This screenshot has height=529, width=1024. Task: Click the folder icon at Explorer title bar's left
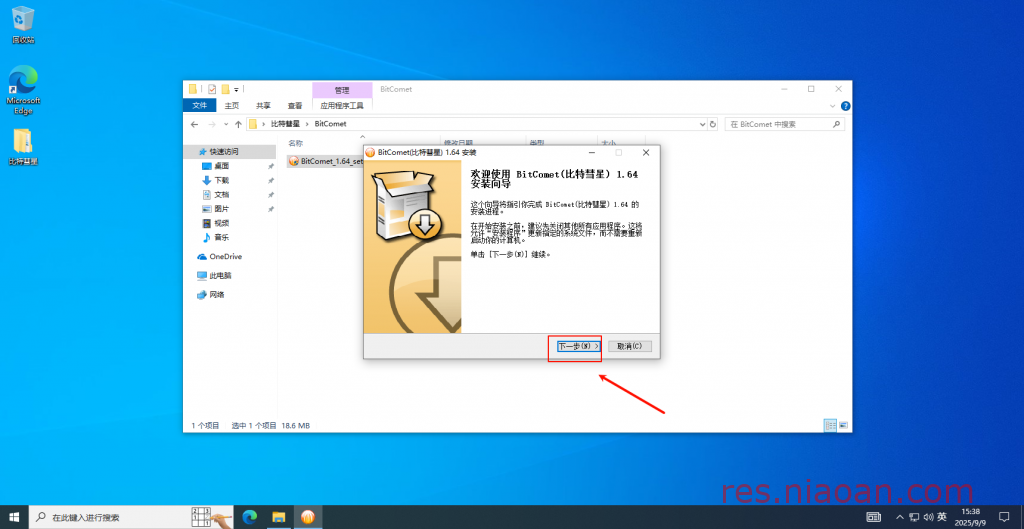pyautogui.click(x=193, y=89)
